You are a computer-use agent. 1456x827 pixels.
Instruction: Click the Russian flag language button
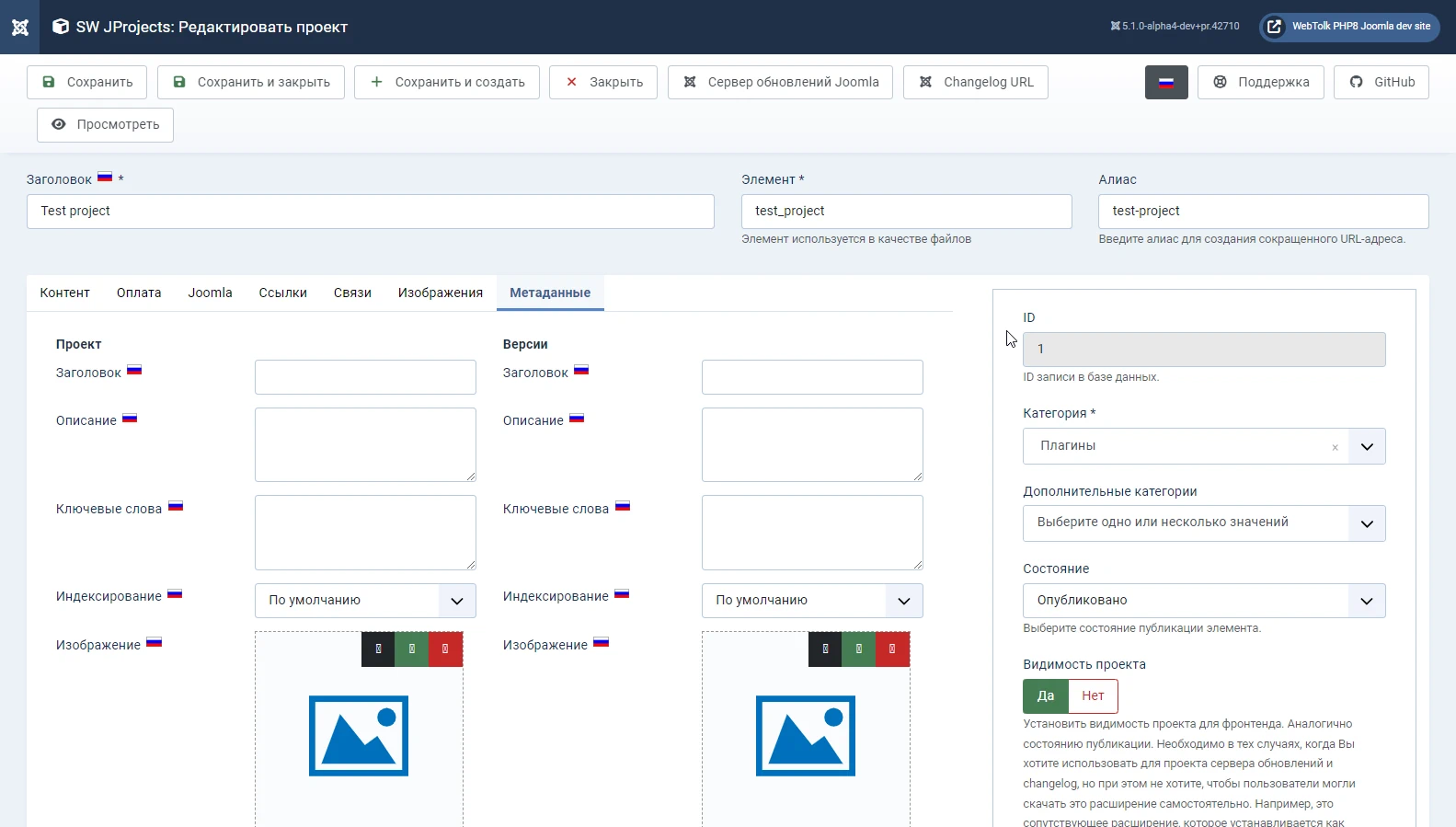(x=1166, y=82)
